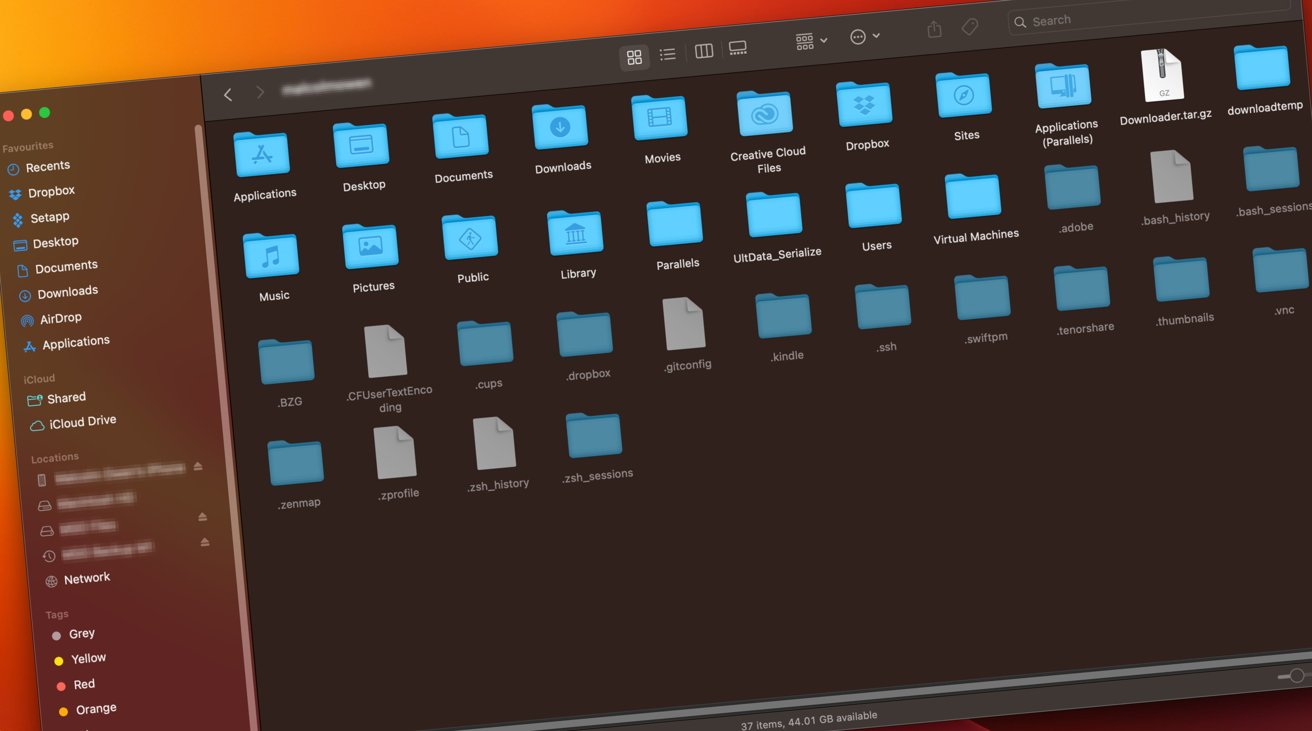Open the Share icon in the toolbar
The image size is (1312, 731).
tap(933, 28)
